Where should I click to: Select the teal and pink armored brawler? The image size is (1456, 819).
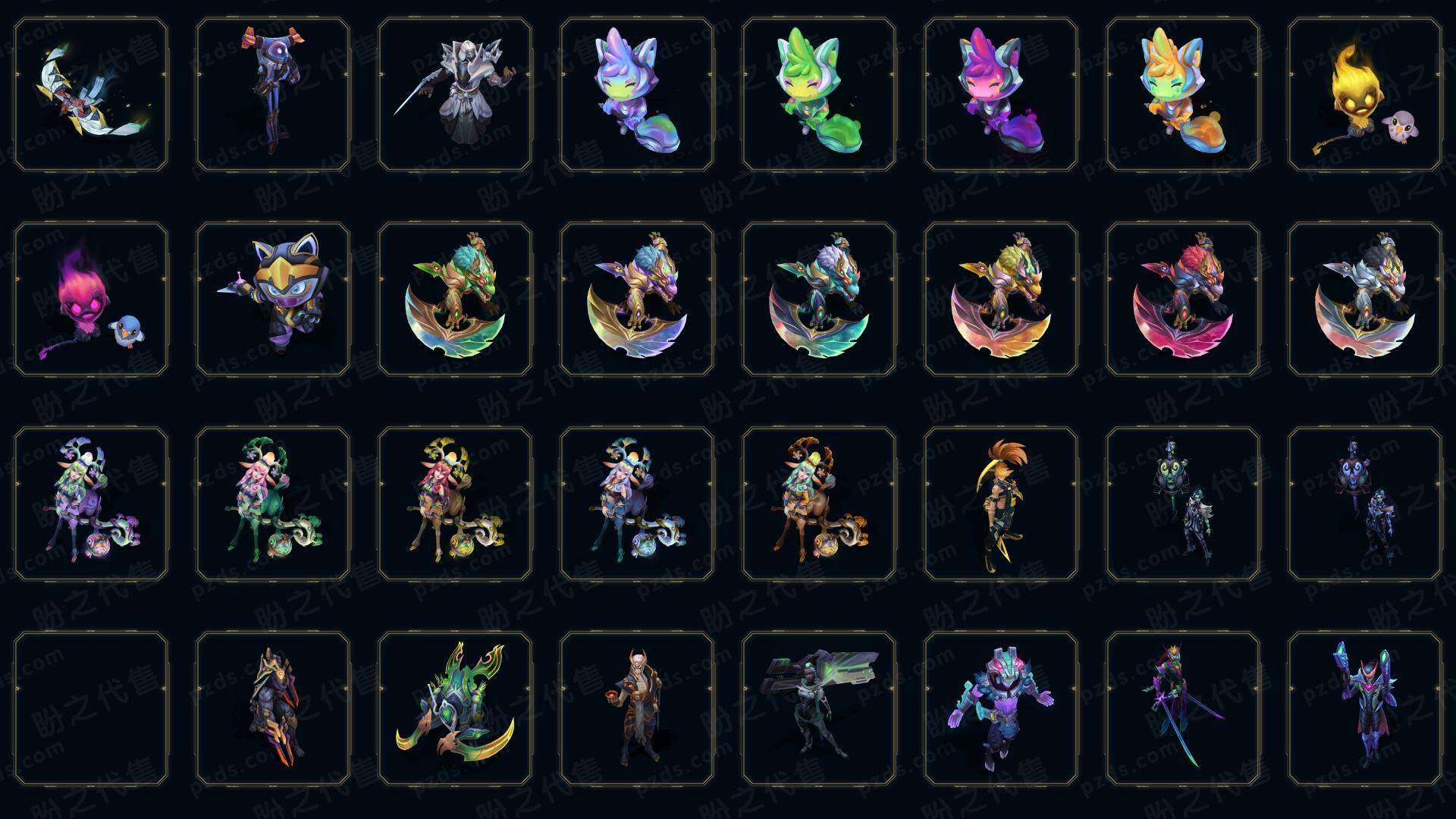1001,708
